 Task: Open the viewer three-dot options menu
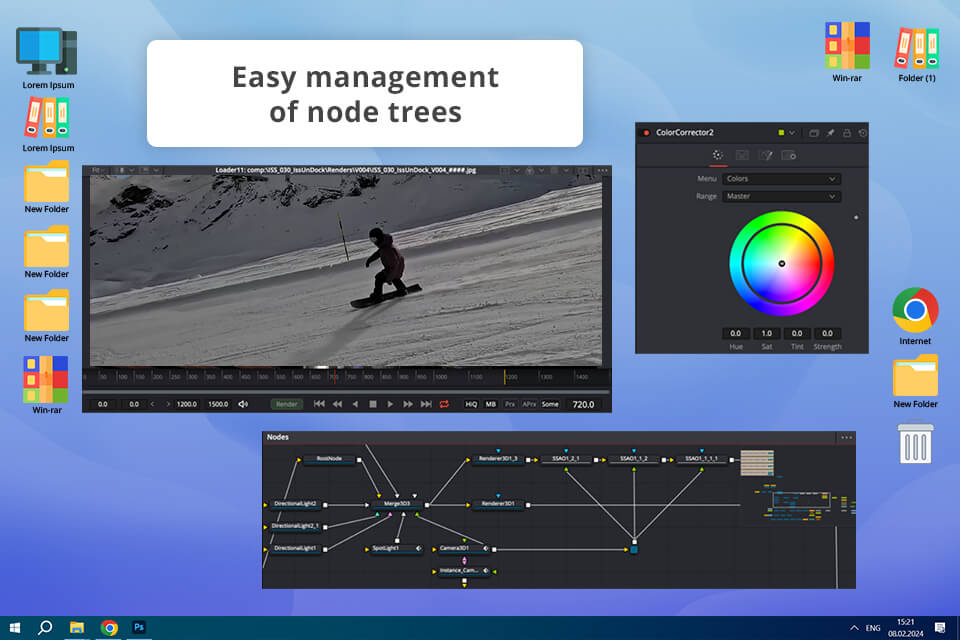tap(602, 170)
